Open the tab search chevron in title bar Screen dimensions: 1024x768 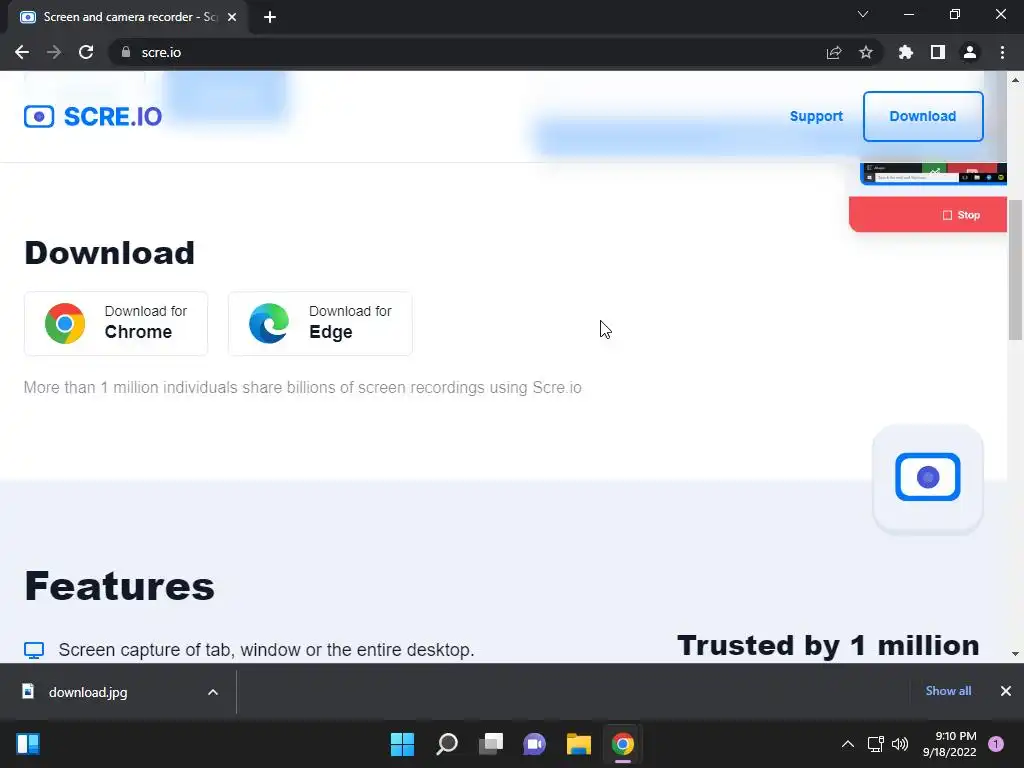pos(863,14)
